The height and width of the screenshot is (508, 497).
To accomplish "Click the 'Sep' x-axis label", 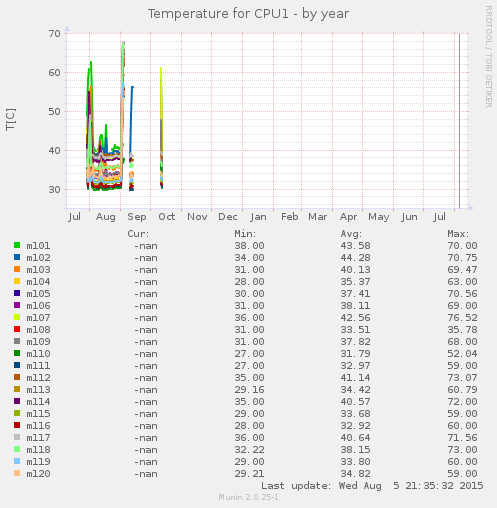I will pos(137,217).
